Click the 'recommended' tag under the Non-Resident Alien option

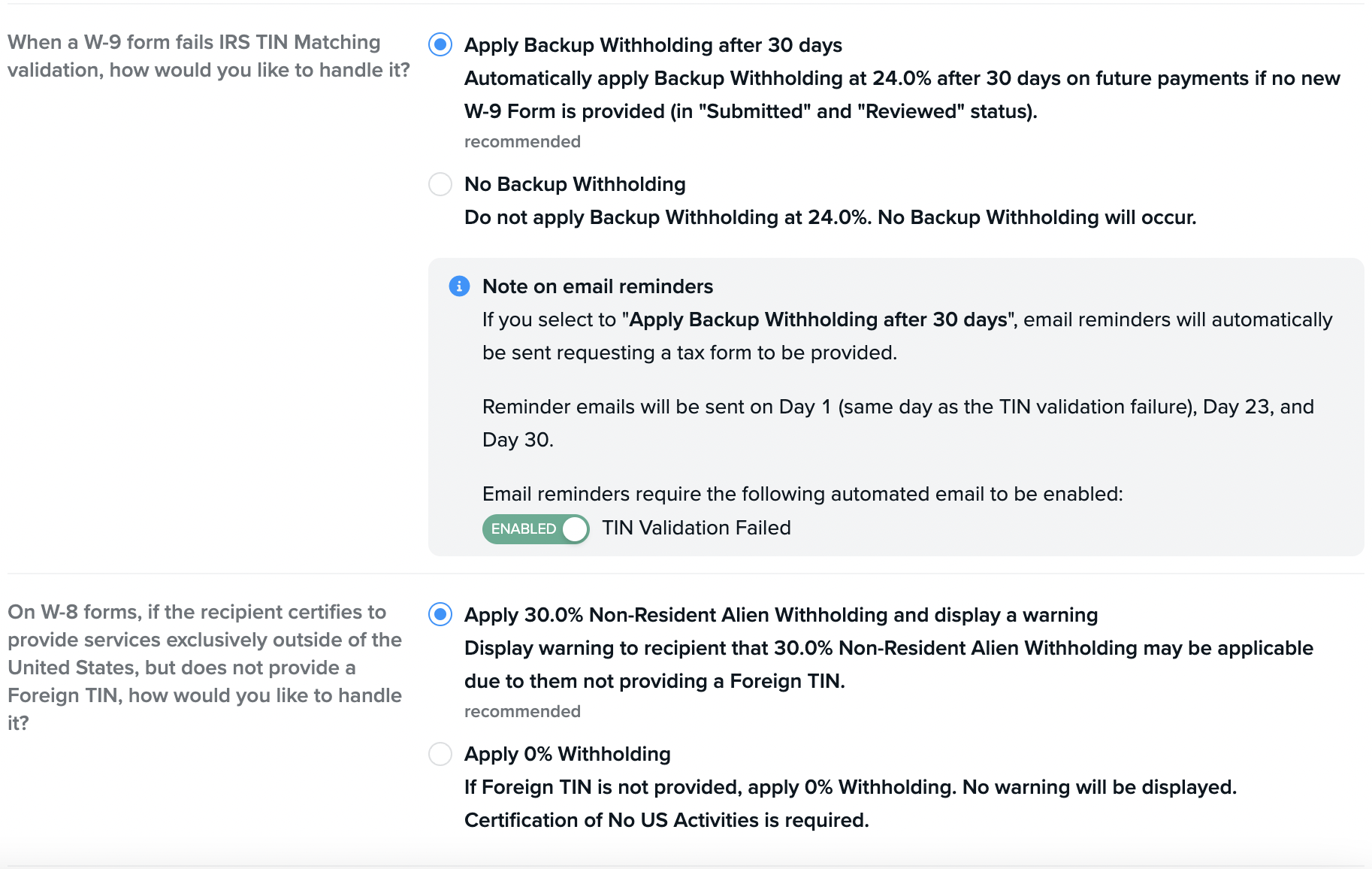click(522, 712)
